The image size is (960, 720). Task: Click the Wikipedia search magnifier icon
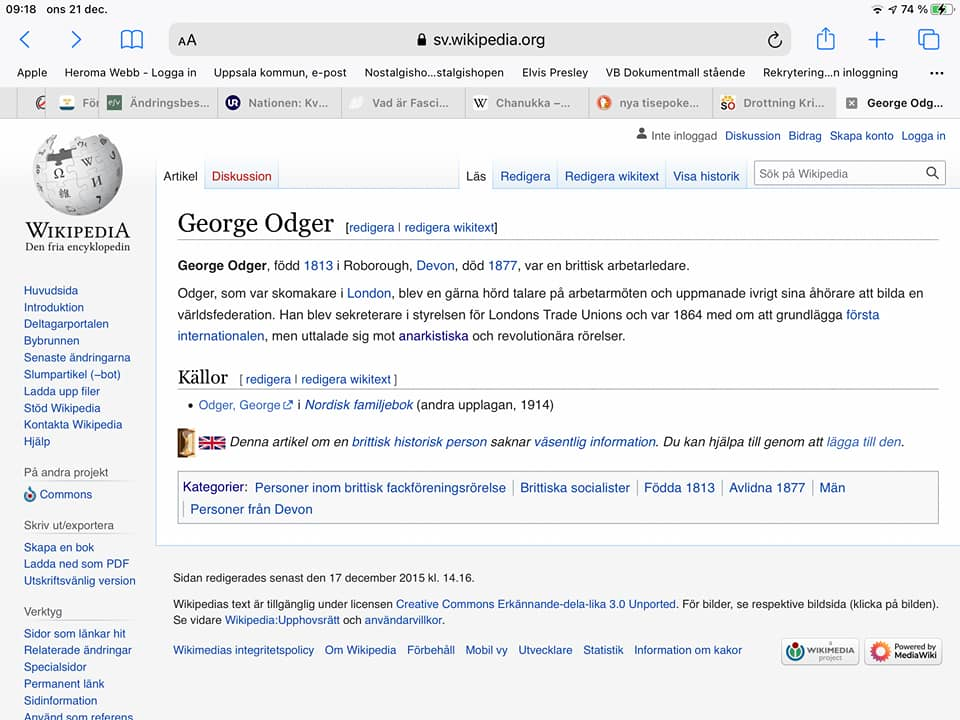point(932,174)
